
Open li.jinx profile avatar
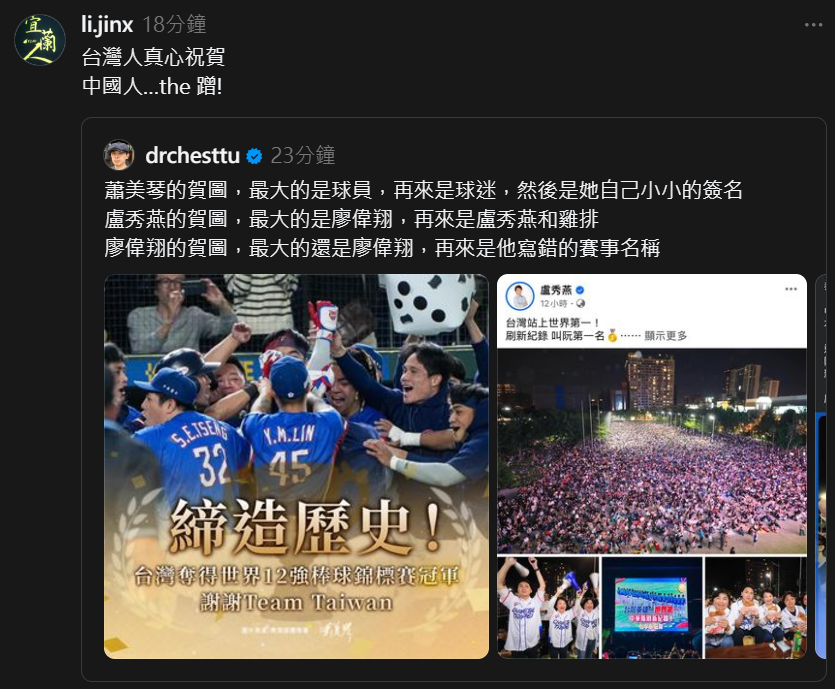click(40, 40)
